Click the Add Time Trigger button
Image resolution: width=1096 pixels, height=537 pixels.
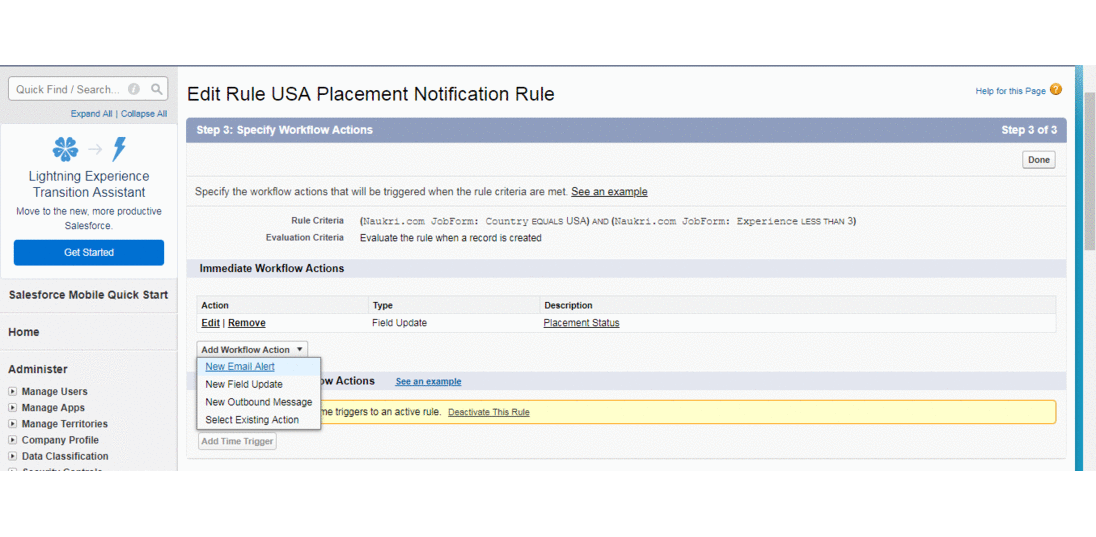point(237,441)
